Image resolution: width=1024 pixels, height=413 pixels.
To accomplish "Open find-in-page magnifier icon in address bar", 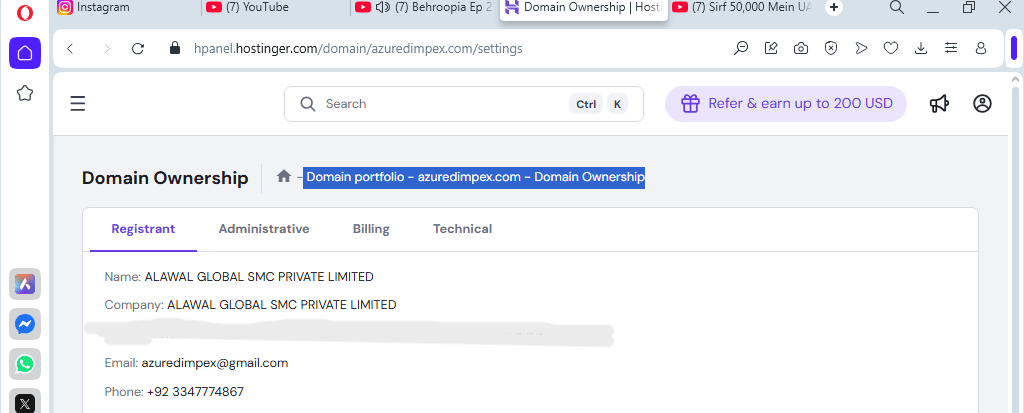I will point(741,48).
